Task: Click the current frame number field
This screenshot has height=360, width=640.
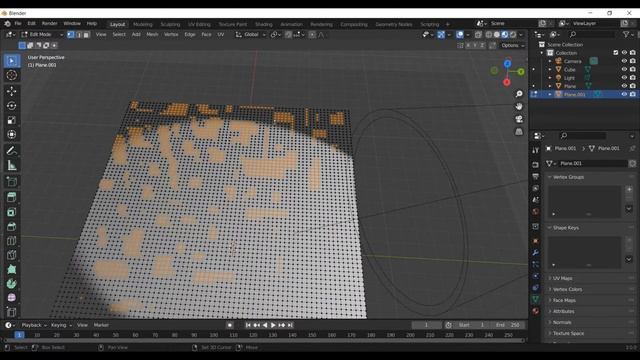Action: click(427, 325)
